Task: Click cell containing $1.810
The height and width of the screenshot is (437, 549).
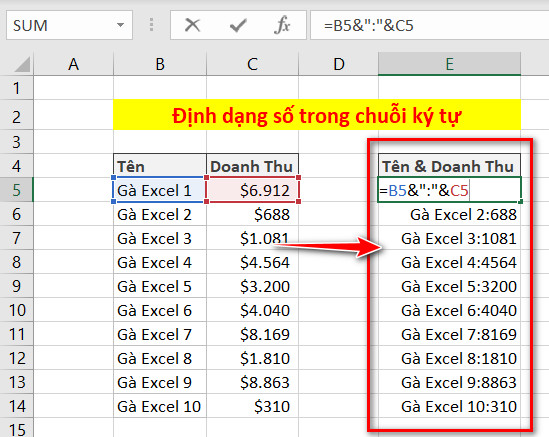Action: (x=252, y=358)
